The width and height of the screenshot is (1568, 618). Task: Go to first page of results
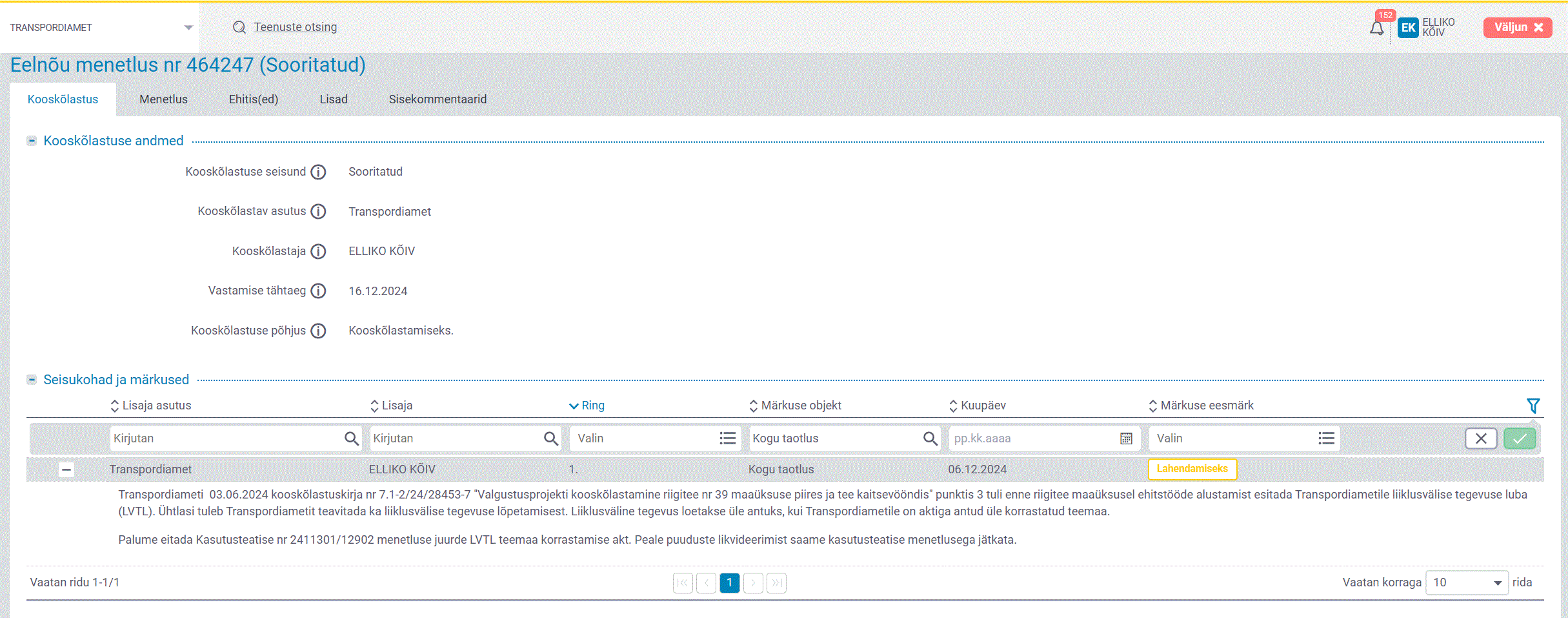coord(683,583)
